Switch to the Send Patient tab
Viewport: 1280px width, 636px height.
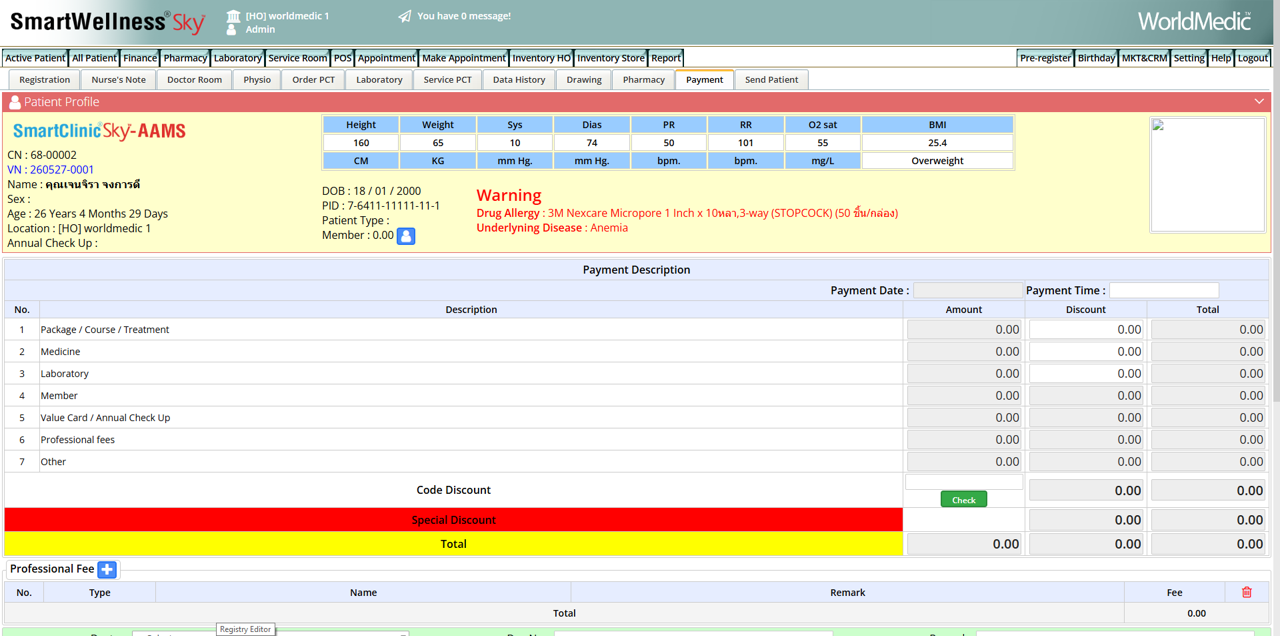coord(772,80)
